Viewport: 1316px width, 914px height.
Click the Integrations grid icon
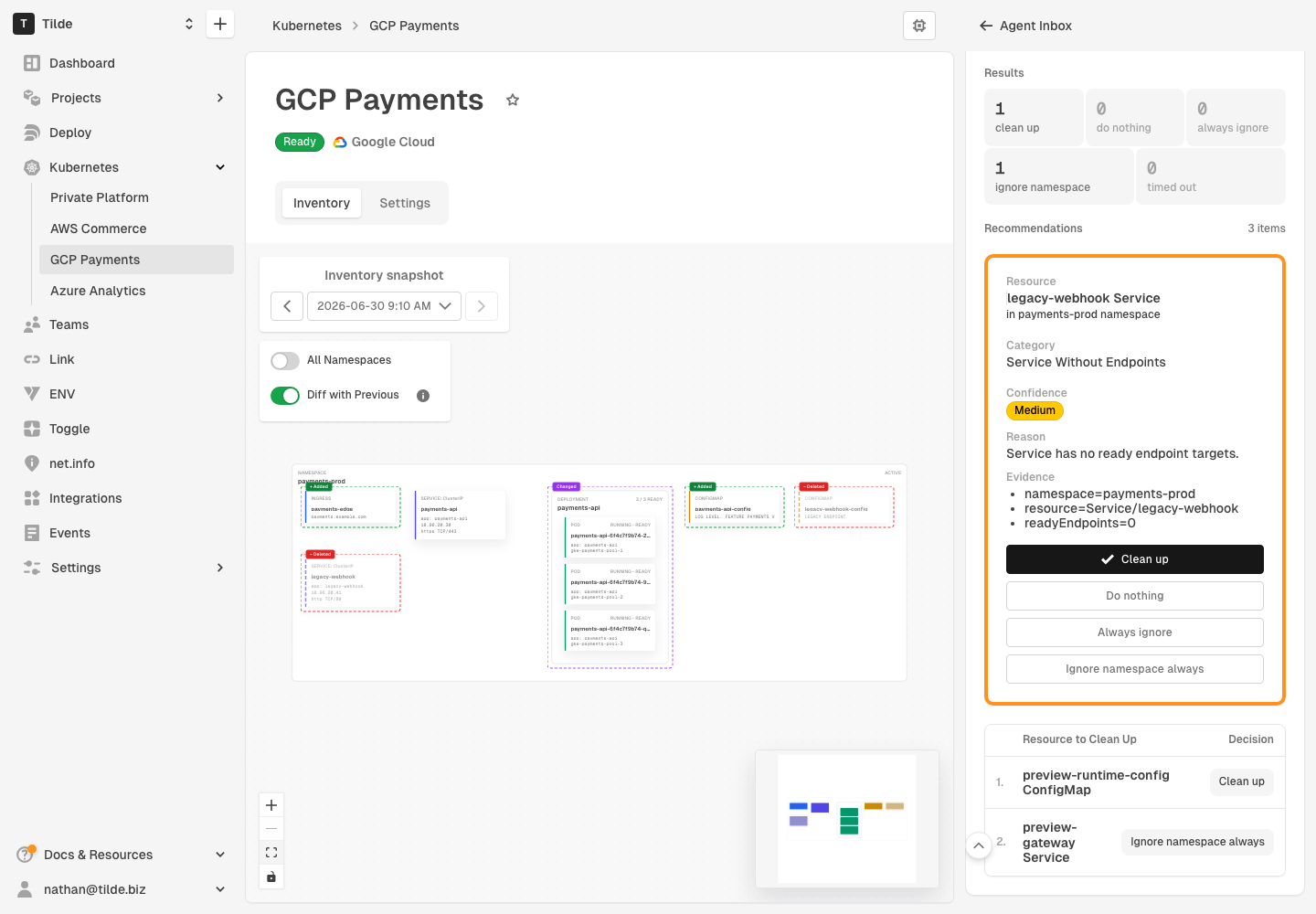(x=32, y=498)
